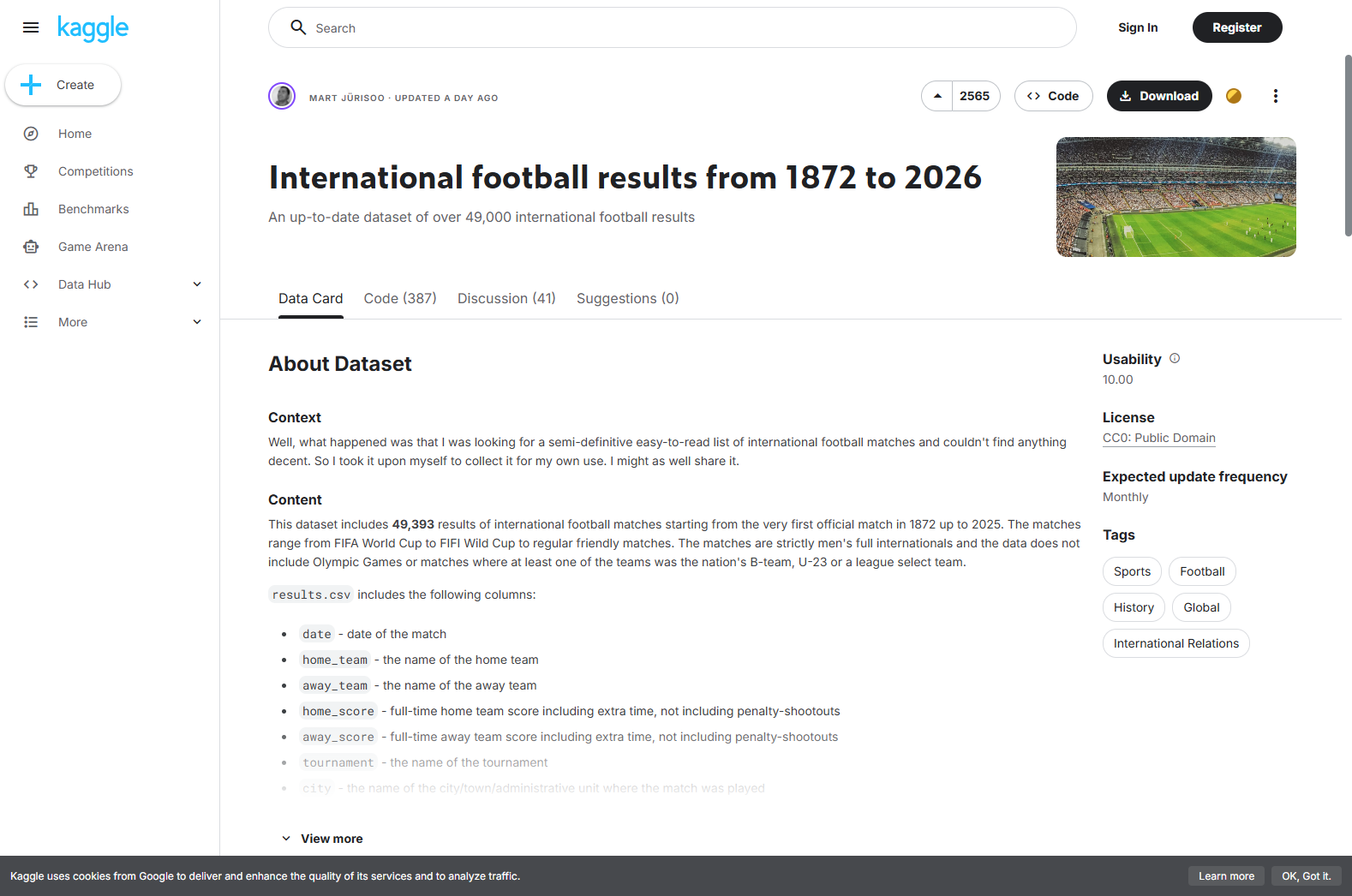Select the Global tag
This screenshot has width=1352, height=896.
pos(1201,607)
